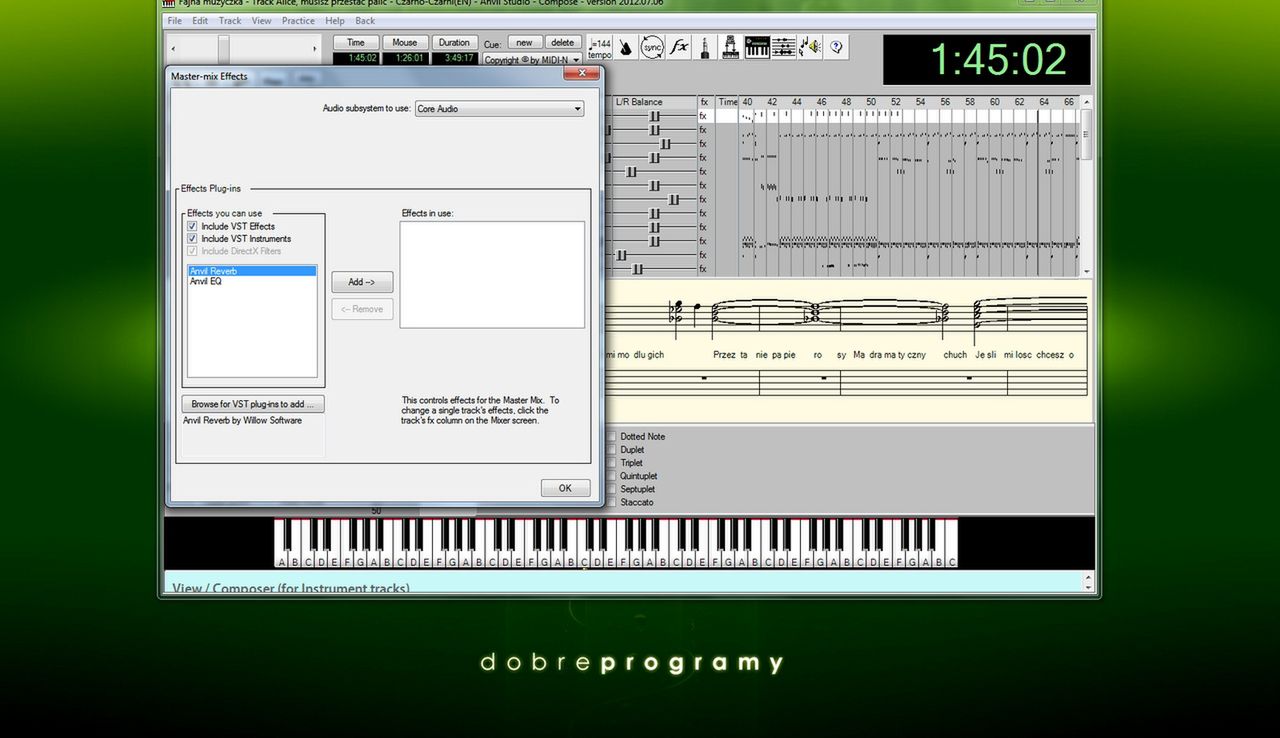Click the sync circle toolbar icon

pos(652,47)
